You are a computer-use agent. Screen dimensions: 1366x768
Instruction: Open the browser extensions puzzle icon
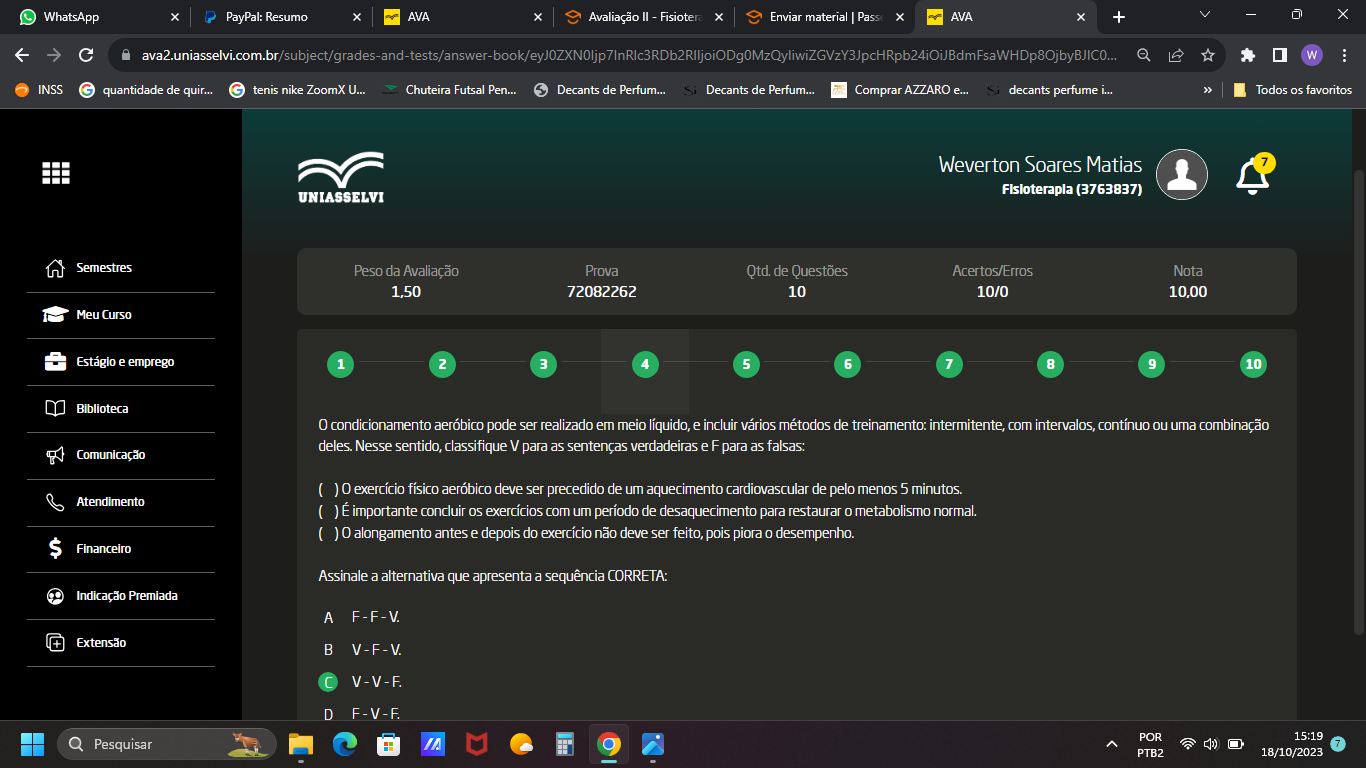[x=1247, y=55]
